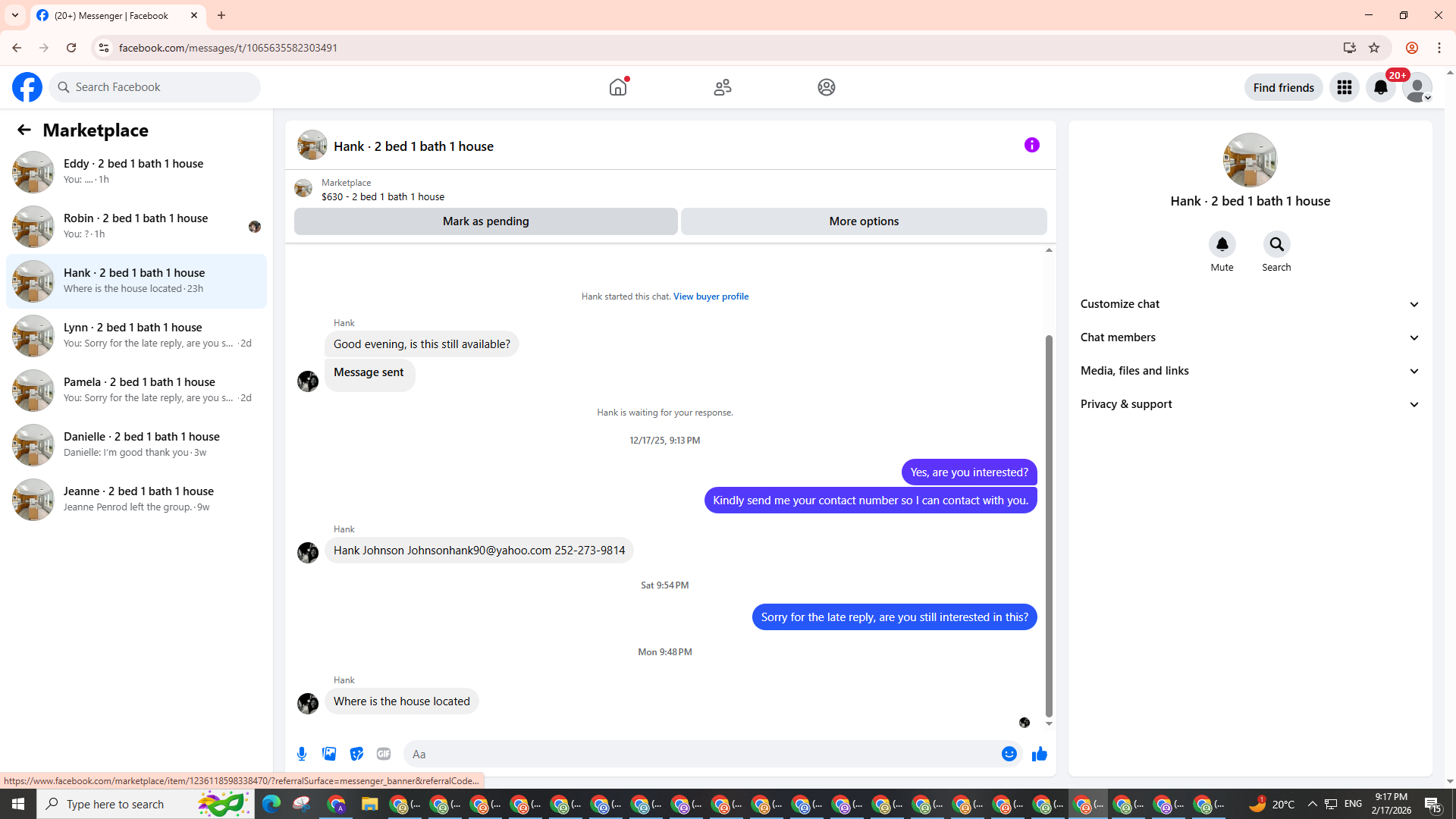Go to the Facebook Home tab
Image resolution: width=1456 pixels, height=819 pixels.
click(x=618, y=87)
